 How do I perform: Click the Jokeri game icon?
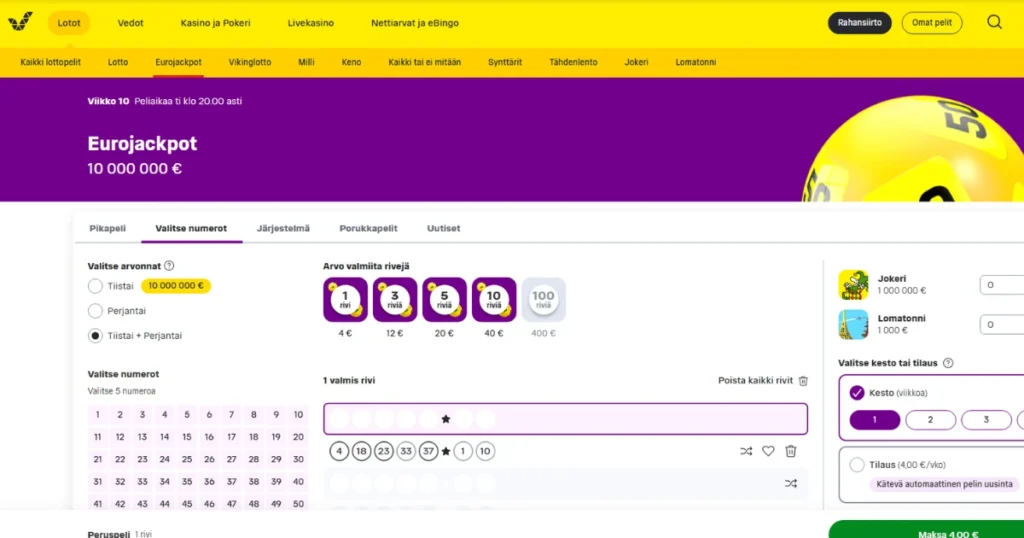pos(853,285)
